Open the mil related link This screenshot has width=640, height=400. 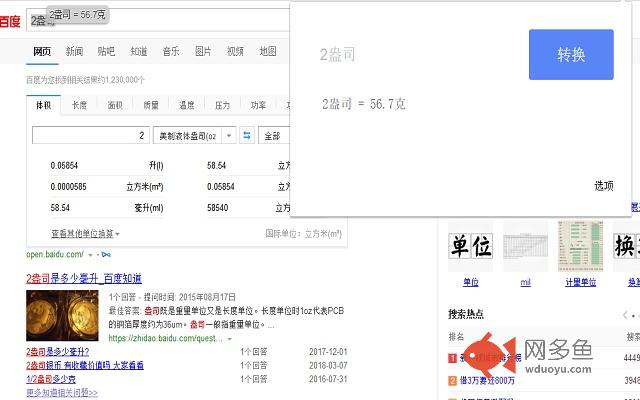(x=525, y=282)
